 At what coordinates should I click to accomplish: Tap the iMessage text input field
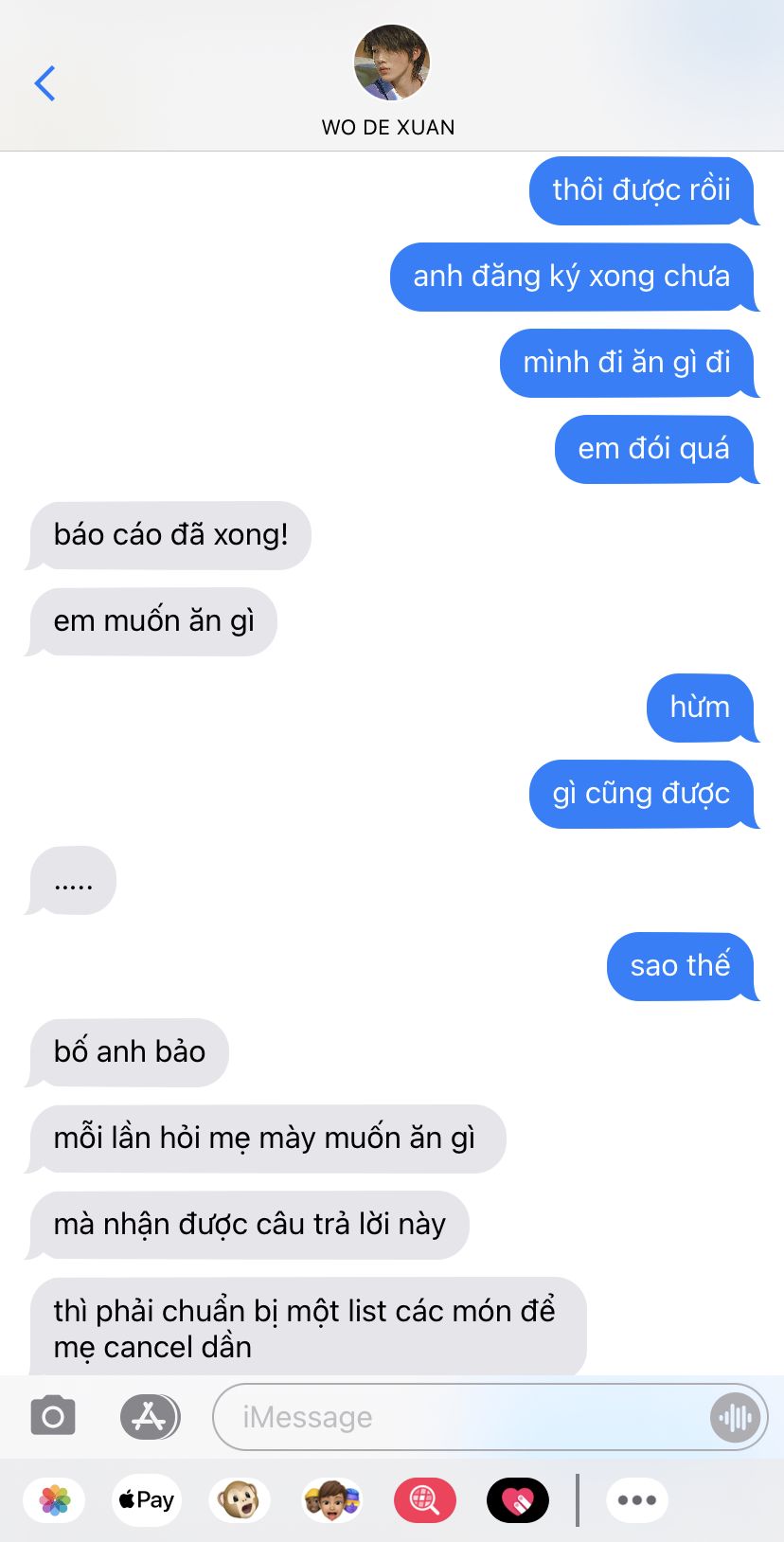pos(490,1417)
